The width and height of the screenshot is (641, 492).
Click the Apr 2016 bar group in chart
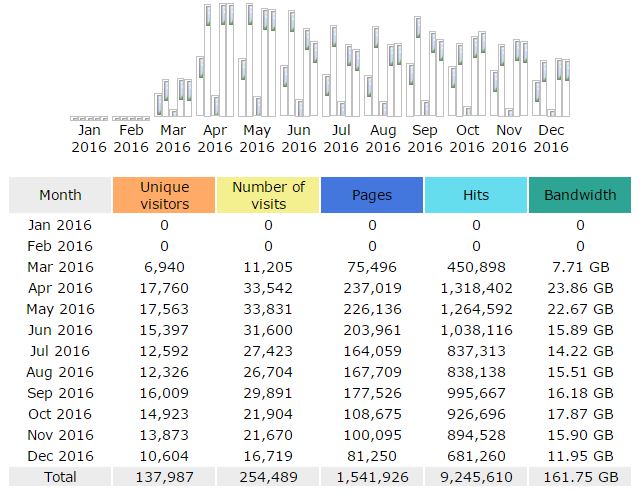(215, 62)
